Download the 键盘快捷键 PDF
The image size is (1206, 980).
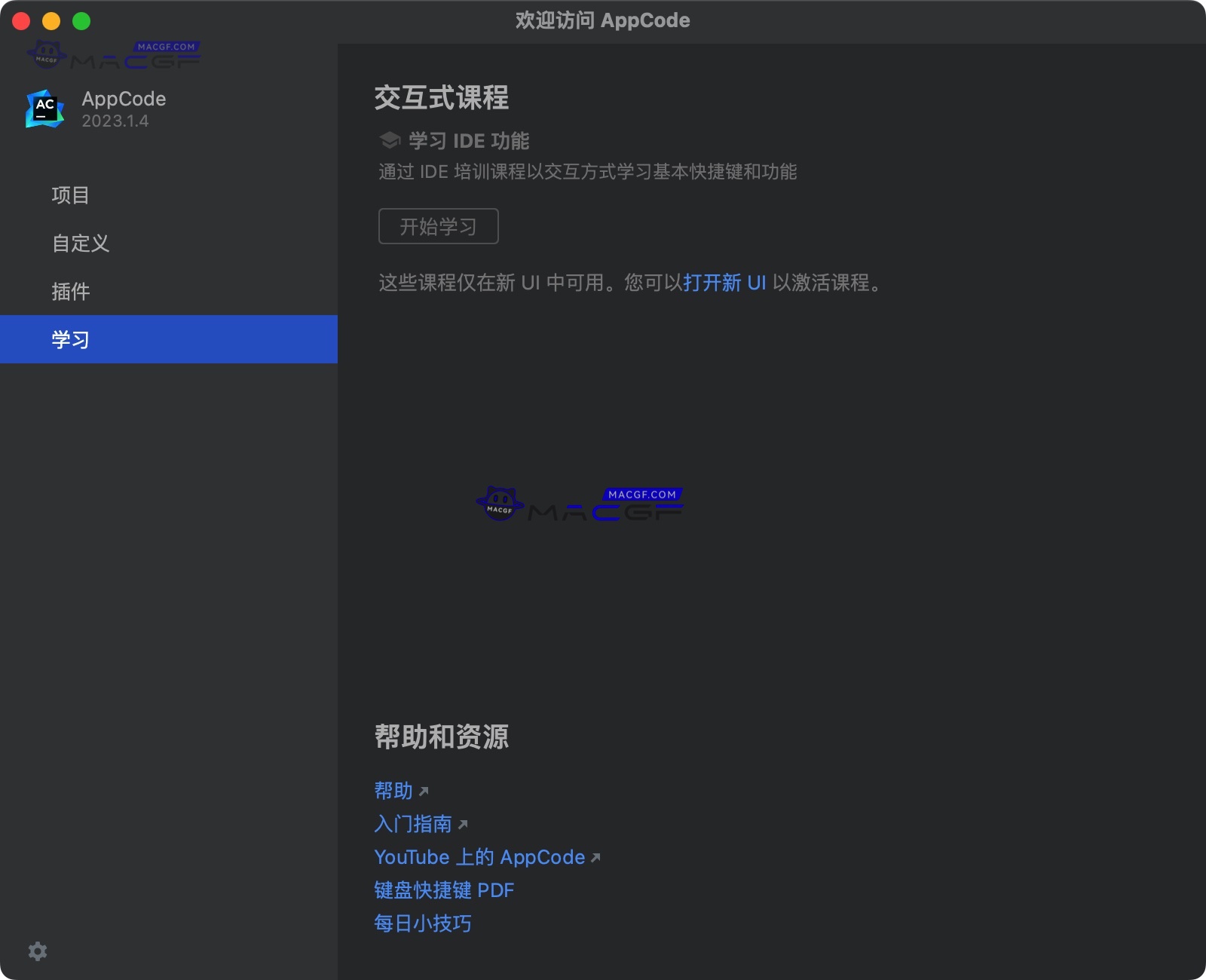(443, 890)
